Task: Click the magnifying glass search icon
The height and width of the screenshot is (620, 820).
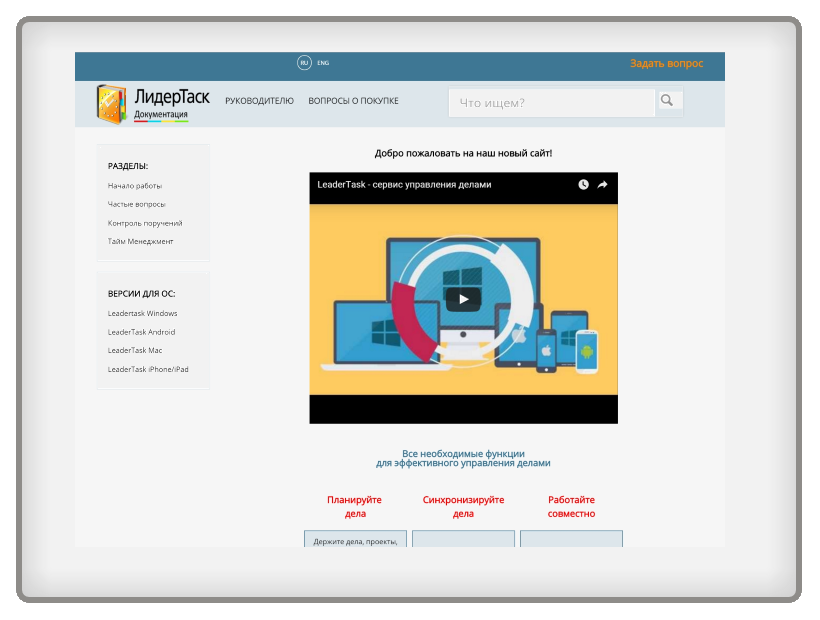Action: click(x=667, y=100)
